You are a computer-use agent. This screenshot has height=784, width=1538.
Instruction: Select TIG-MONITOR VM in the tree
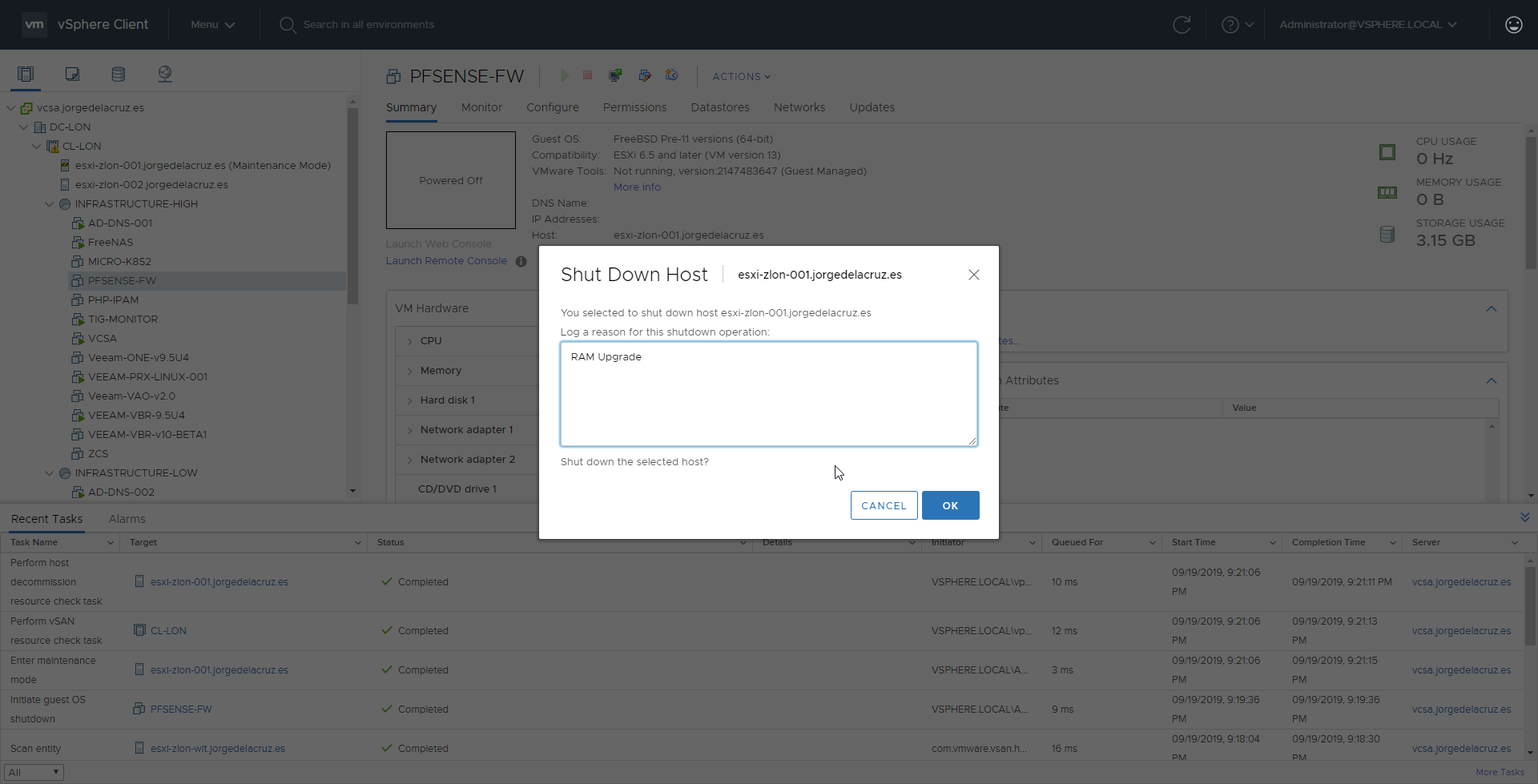tap(123, 320)
